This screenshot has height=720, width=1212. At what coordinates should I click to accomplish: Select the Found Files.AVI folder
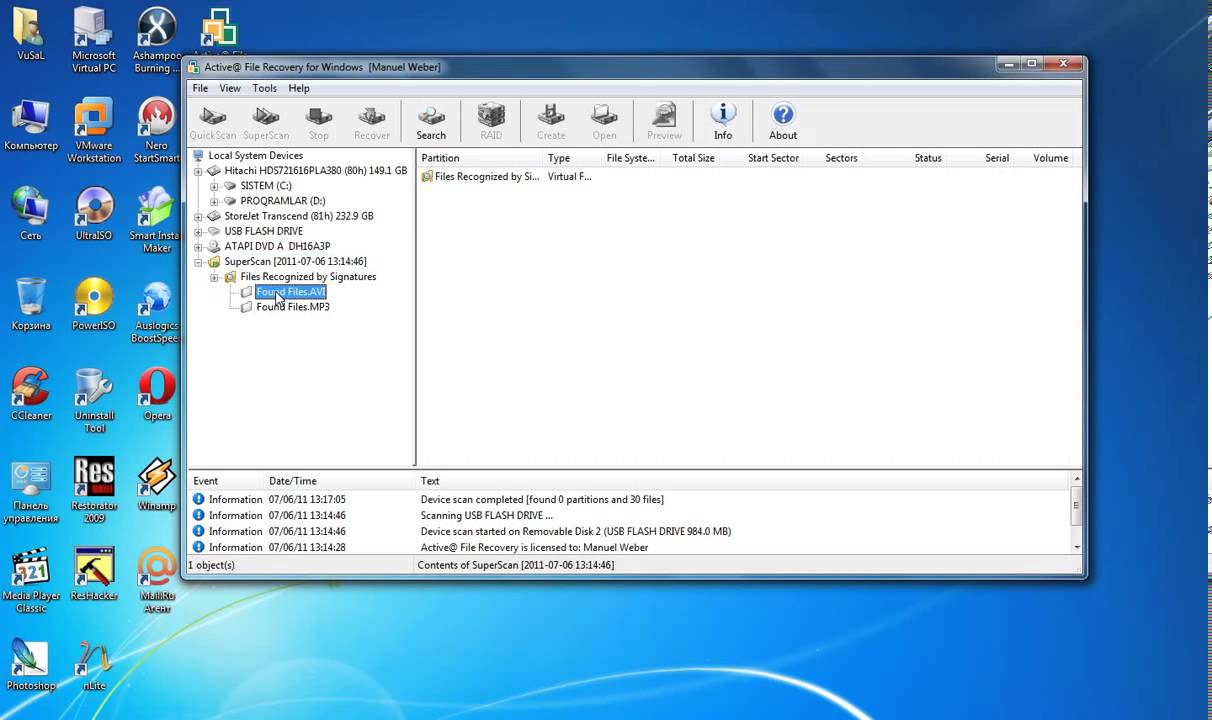pyautogui.click(x=291, y=292)
